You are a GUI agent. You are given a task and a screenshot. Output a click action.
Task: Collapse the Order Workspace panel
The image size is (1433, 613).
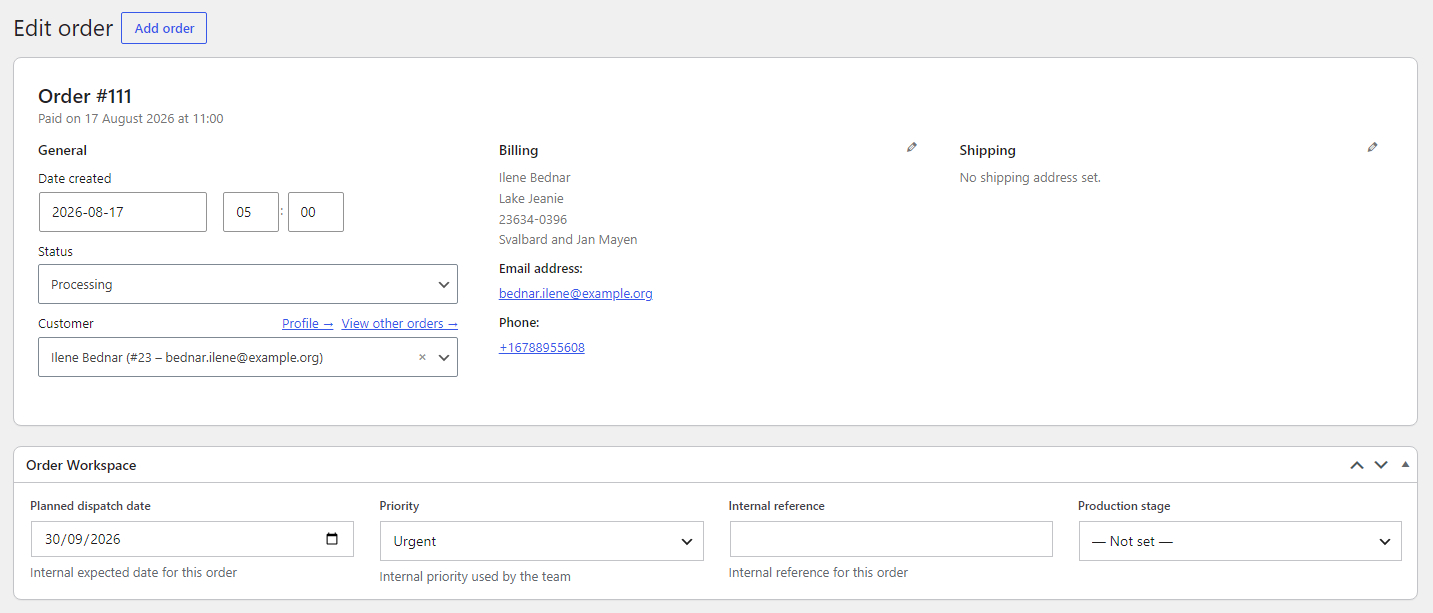[1405, 464]
